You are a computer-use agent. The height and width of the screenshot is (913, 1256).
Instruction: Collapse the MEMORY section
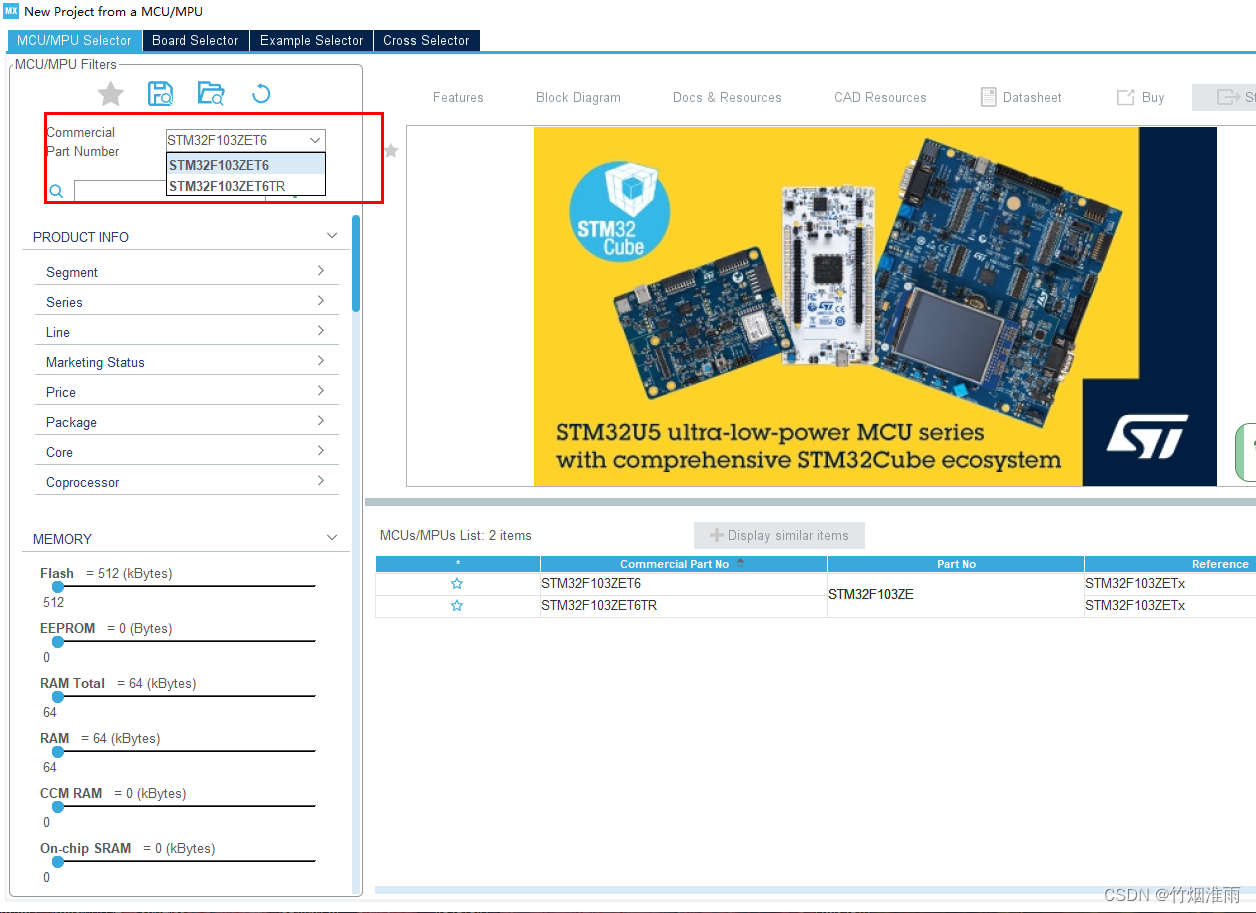[332, 538]
